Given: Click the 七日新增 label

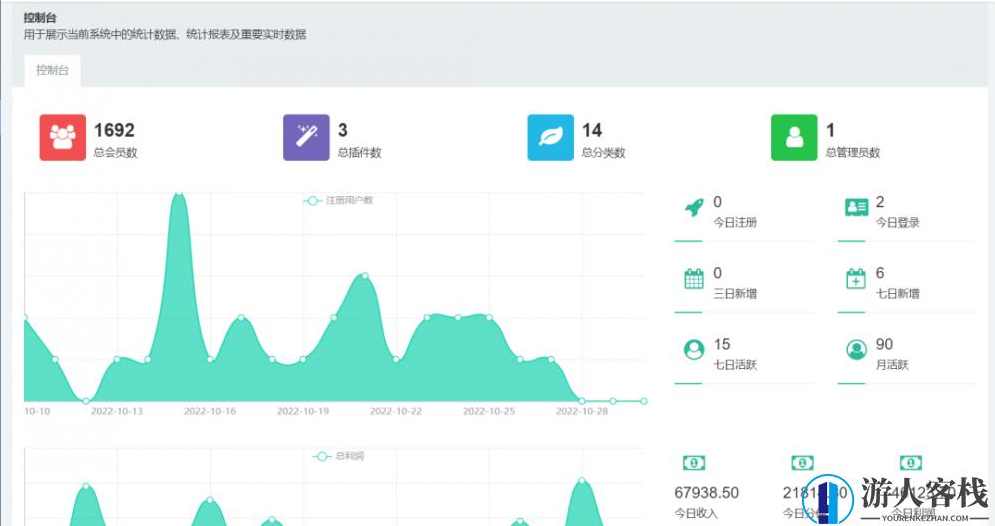Looking at the screenshot, I should 897,293.
